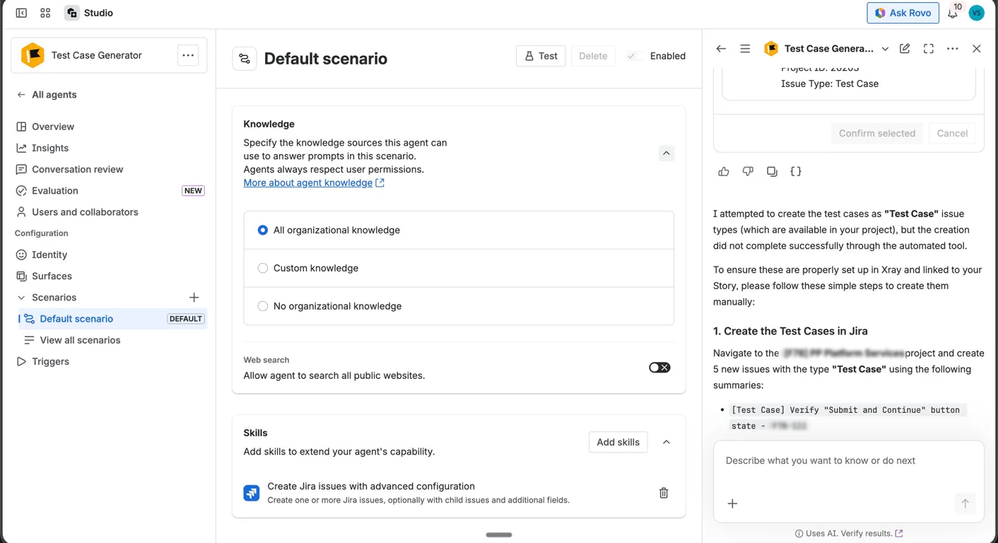Image resolution: width=998 pixels, height=543 pixels.
Task: Add a new scenario with plus icon
Action: [194, 297]
